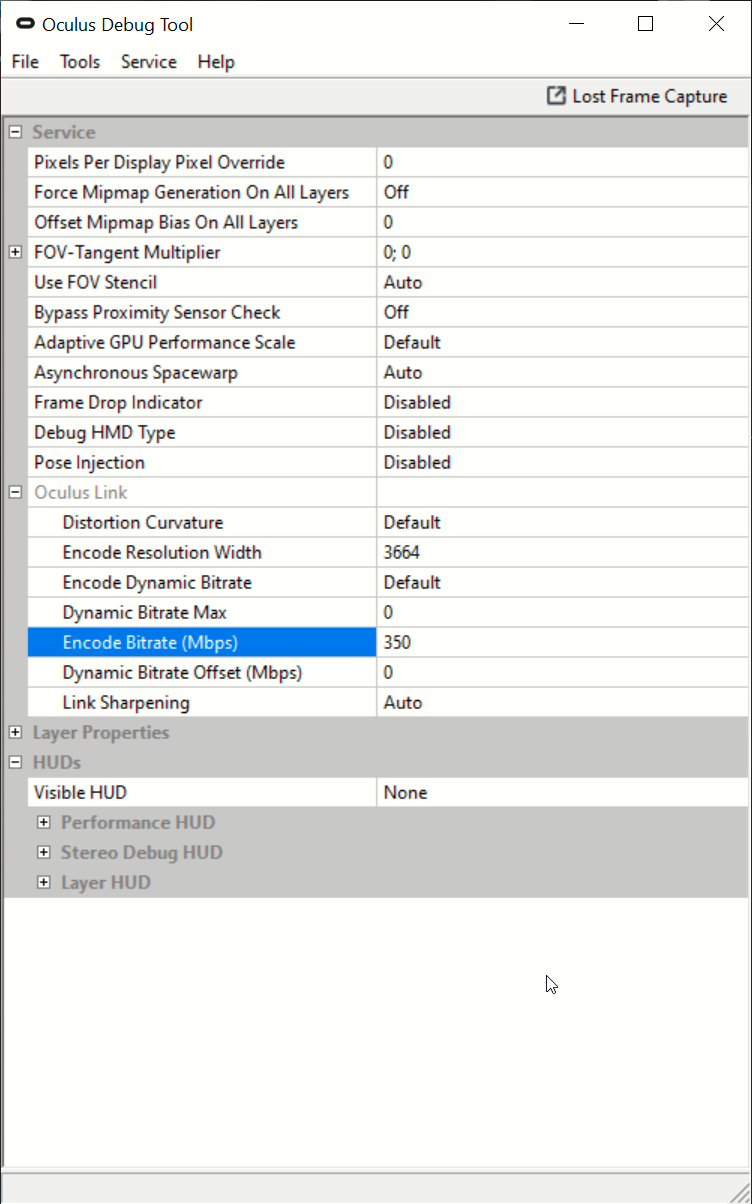Screen dimensions: 752x1204
Task: Collapse the HUDs section
Action: click(13, 761)
